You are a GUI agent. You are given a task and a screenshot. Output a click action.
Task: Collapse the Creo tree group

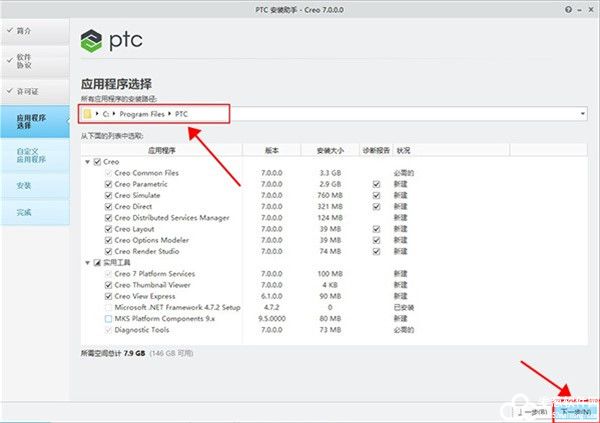coord(87,162)
